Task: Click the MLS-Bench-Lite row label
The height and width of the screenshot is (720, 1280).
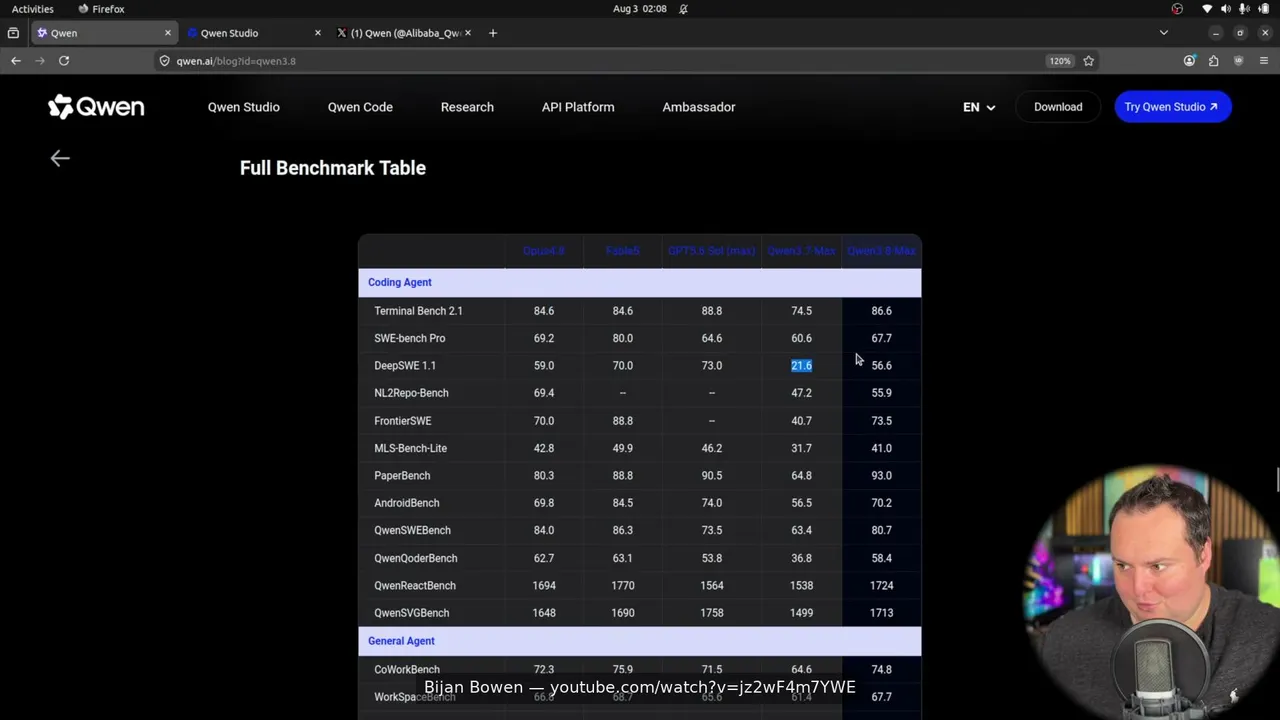Action: pyautogui.click(x=411, y=448)
